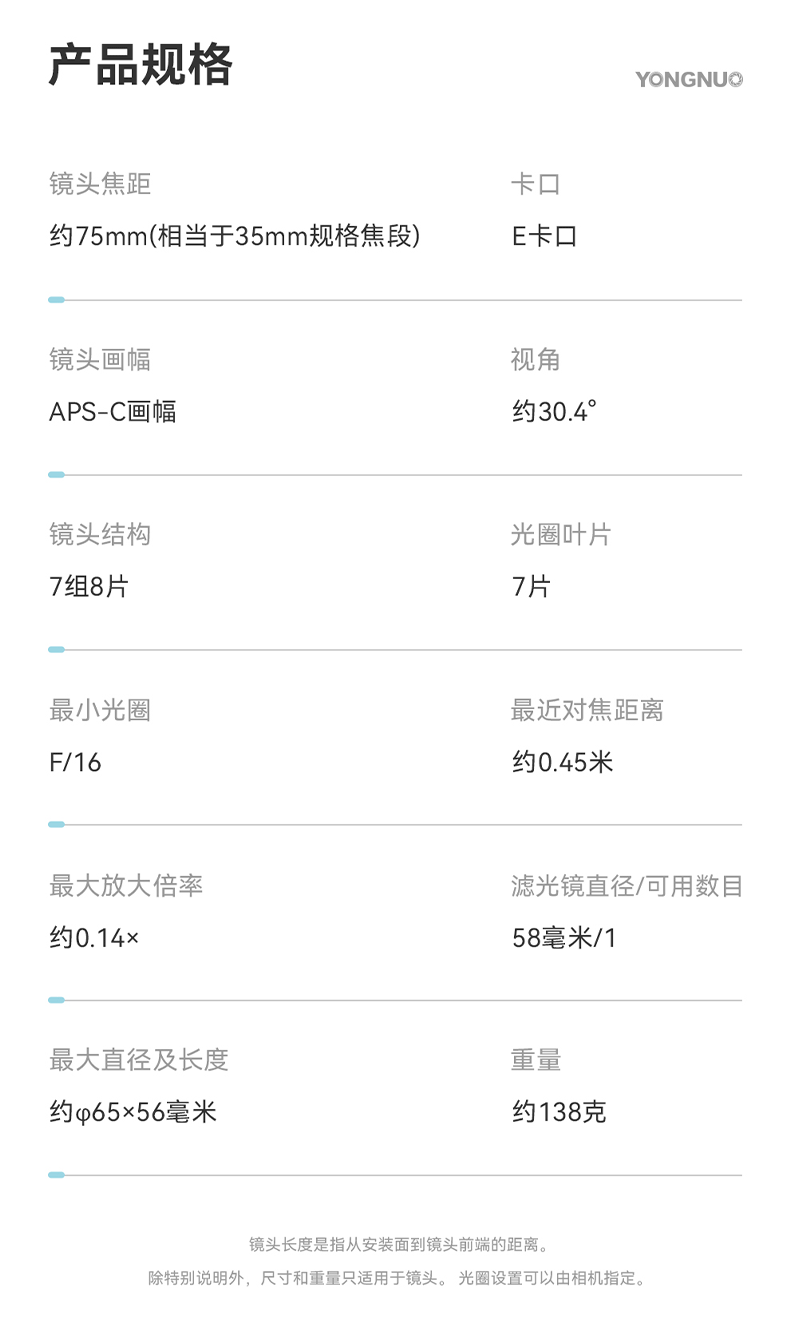The image size is (790, 1337).
Task: Select the 滤光镜直径/可用数目 label
Action: 626,886
